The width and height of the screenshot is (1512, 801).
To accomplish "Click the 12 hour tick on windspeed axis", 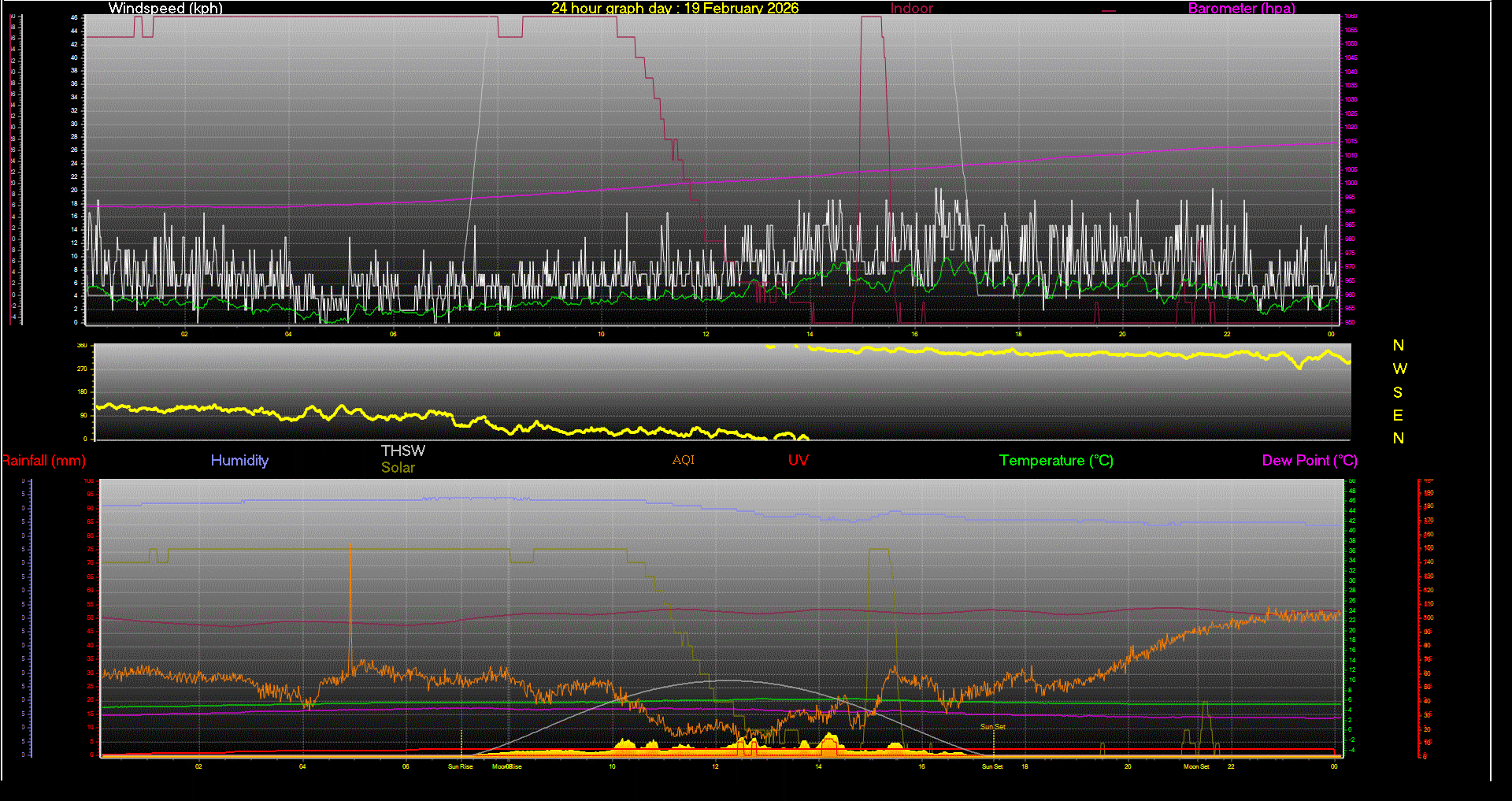I will (706, 334).
